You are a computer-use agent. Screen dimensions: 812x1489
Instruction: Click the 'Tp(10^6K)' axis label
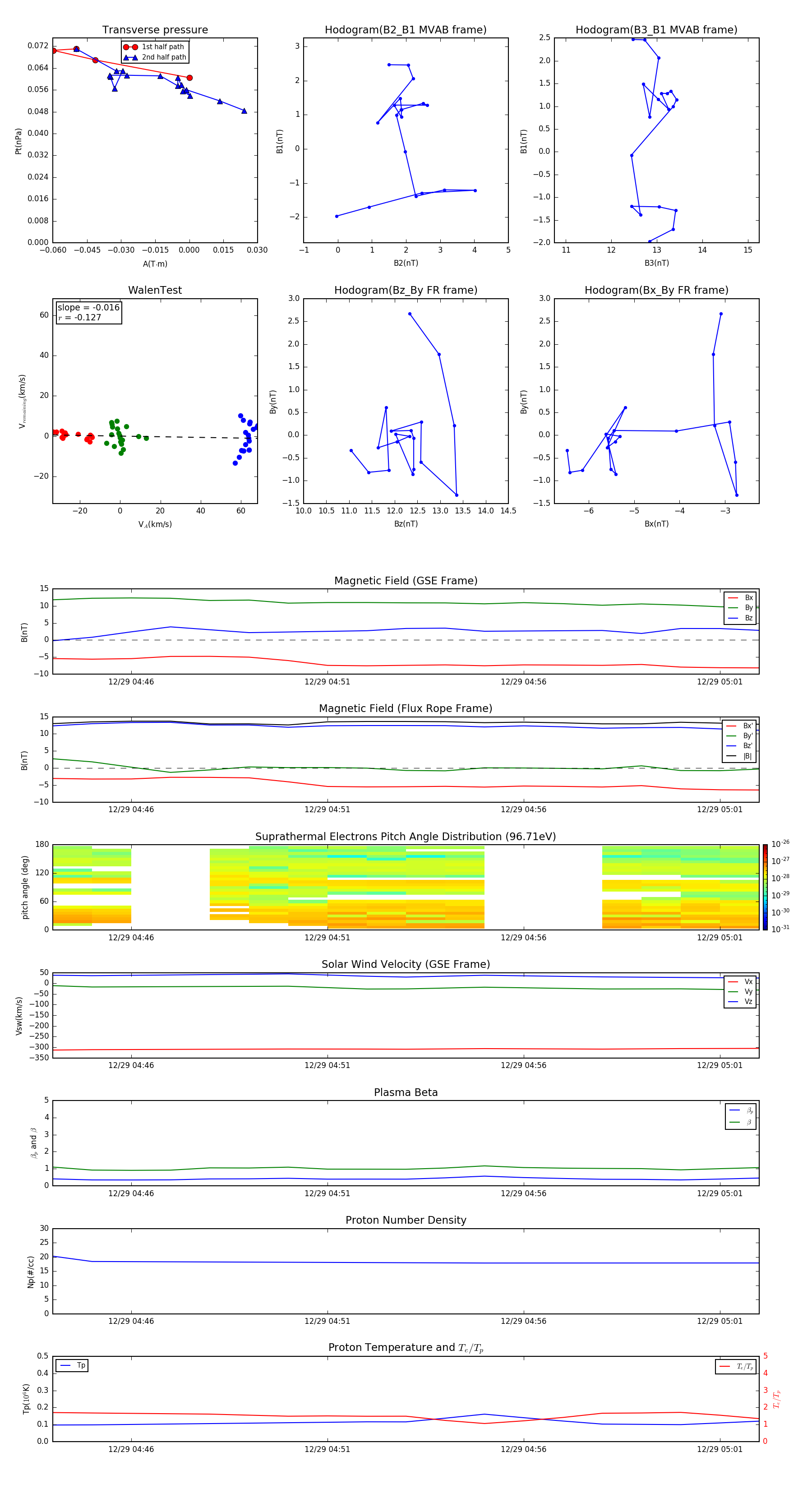coord(27,1399)
